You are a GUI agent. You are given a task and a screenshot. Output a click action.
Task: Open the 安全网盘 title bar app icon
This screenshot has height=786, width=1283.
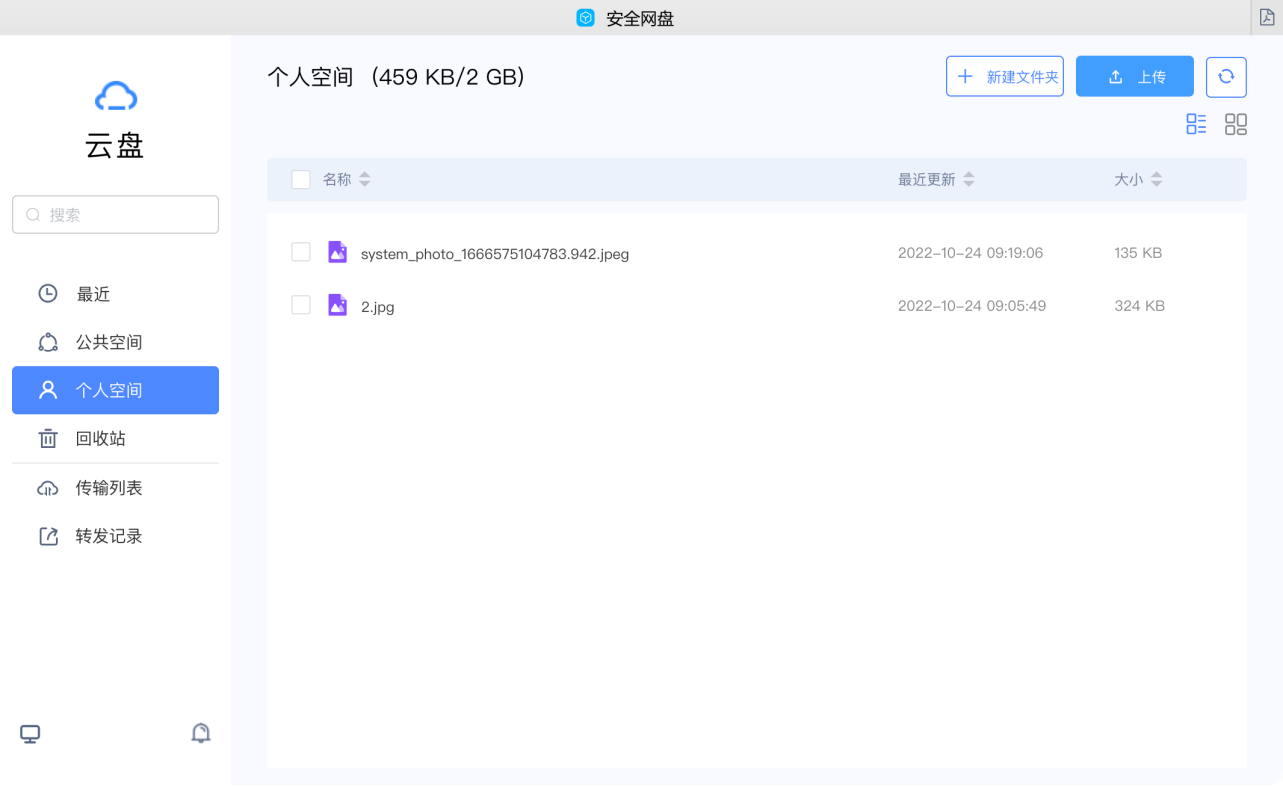[x=585, y=17]
